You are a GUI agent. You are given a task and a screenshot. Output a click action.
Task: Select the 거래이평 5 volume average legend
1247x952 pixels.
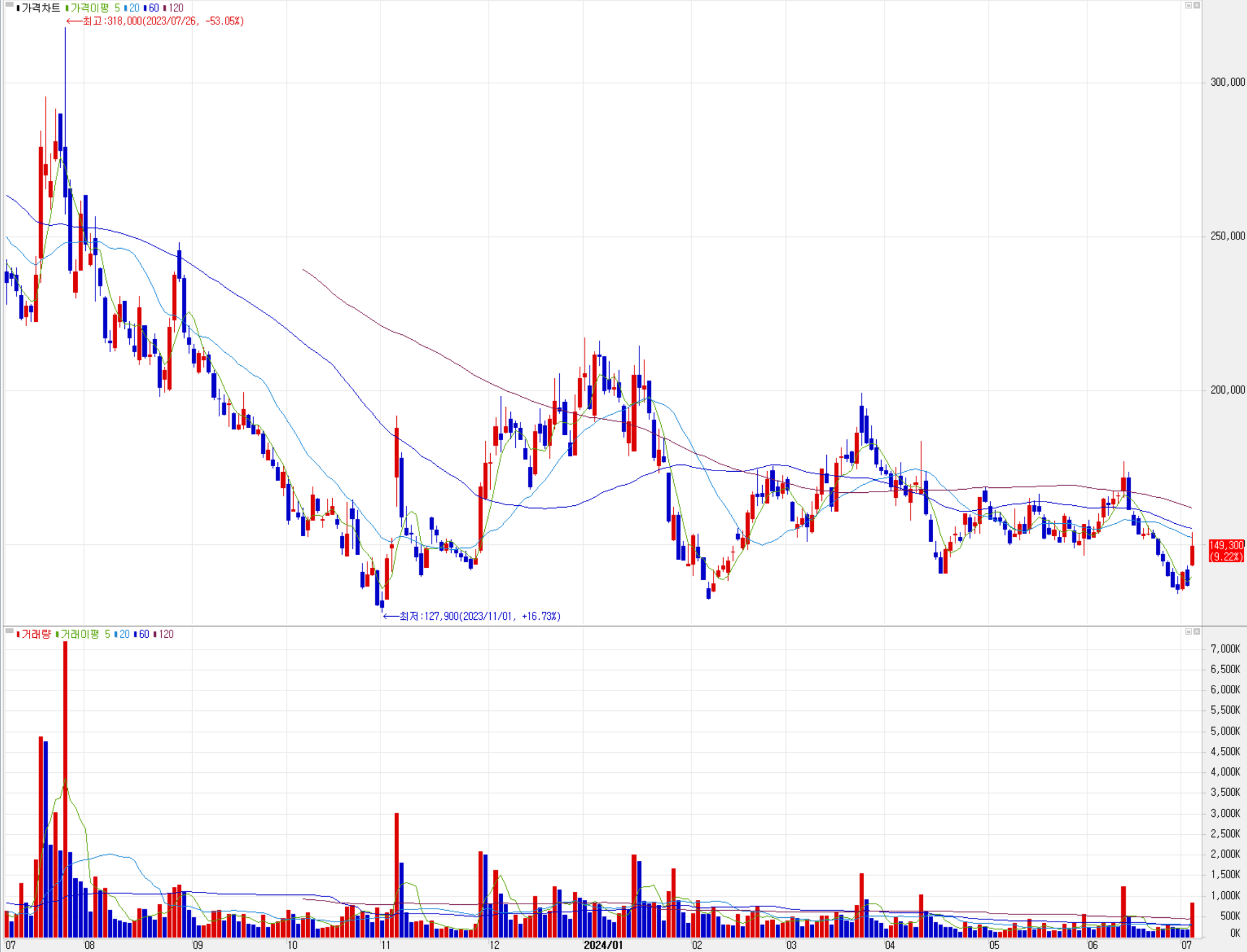(85, 634)
